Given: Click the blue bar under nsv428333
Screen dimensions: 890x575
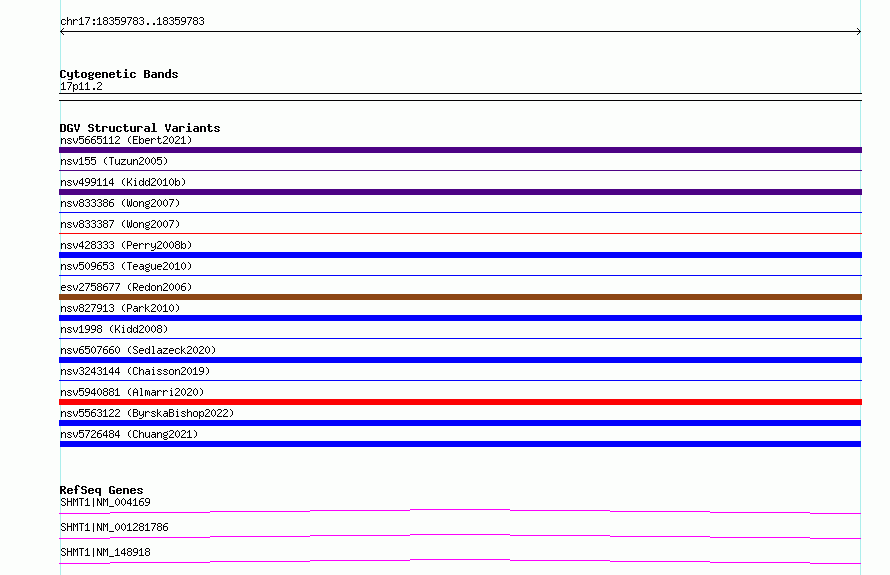Looking at the screenshot, I should 460,255.
